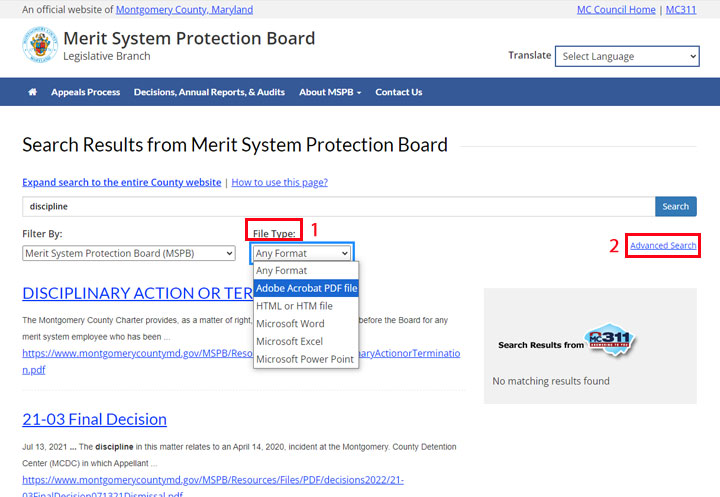Go to Appeals Process page
The image size is (720, 497).
pos(85,92)
